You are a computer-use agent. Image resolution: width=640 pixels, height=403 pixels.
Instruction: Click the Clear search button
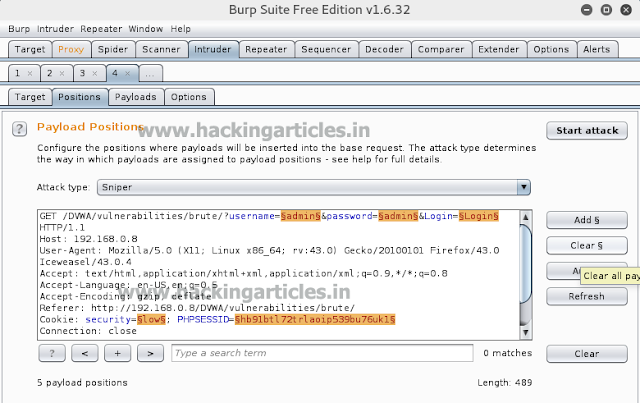pos(587,354)
